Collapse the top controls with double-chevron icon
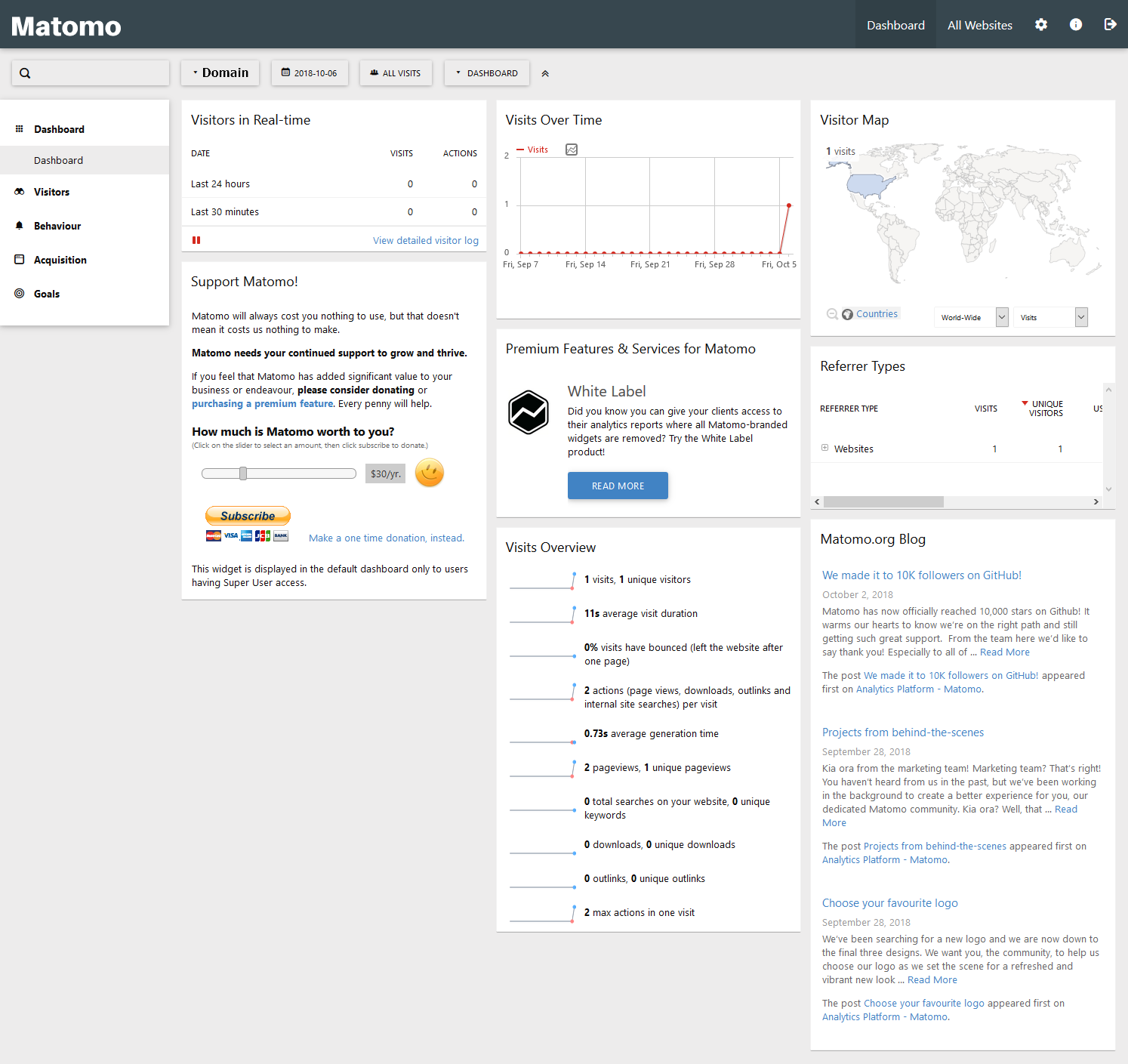Viewport: 1128px width, 1064px height. click(x=545, y=73)
